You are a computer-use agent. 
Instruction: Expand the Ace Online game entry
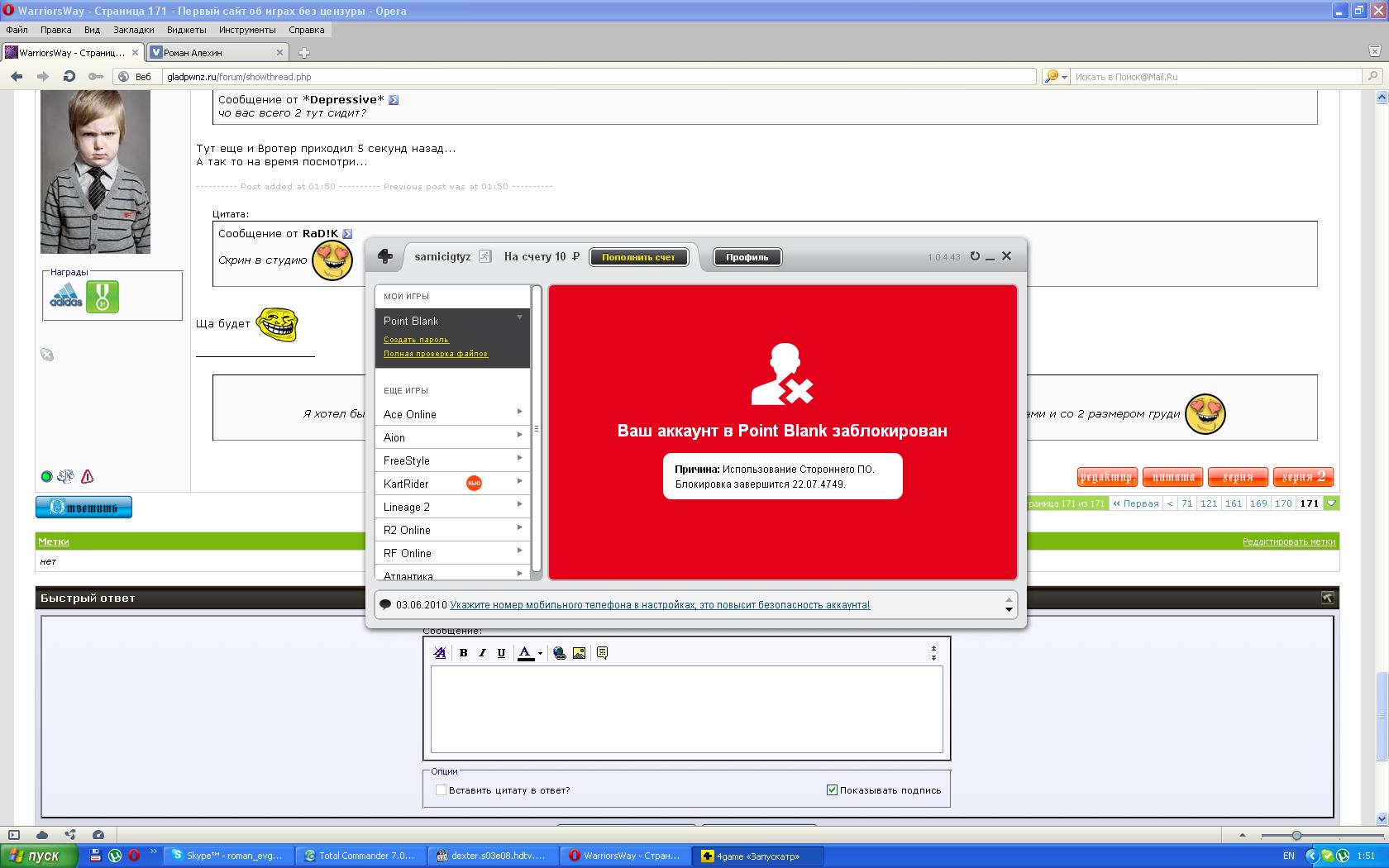coord(519,412)
